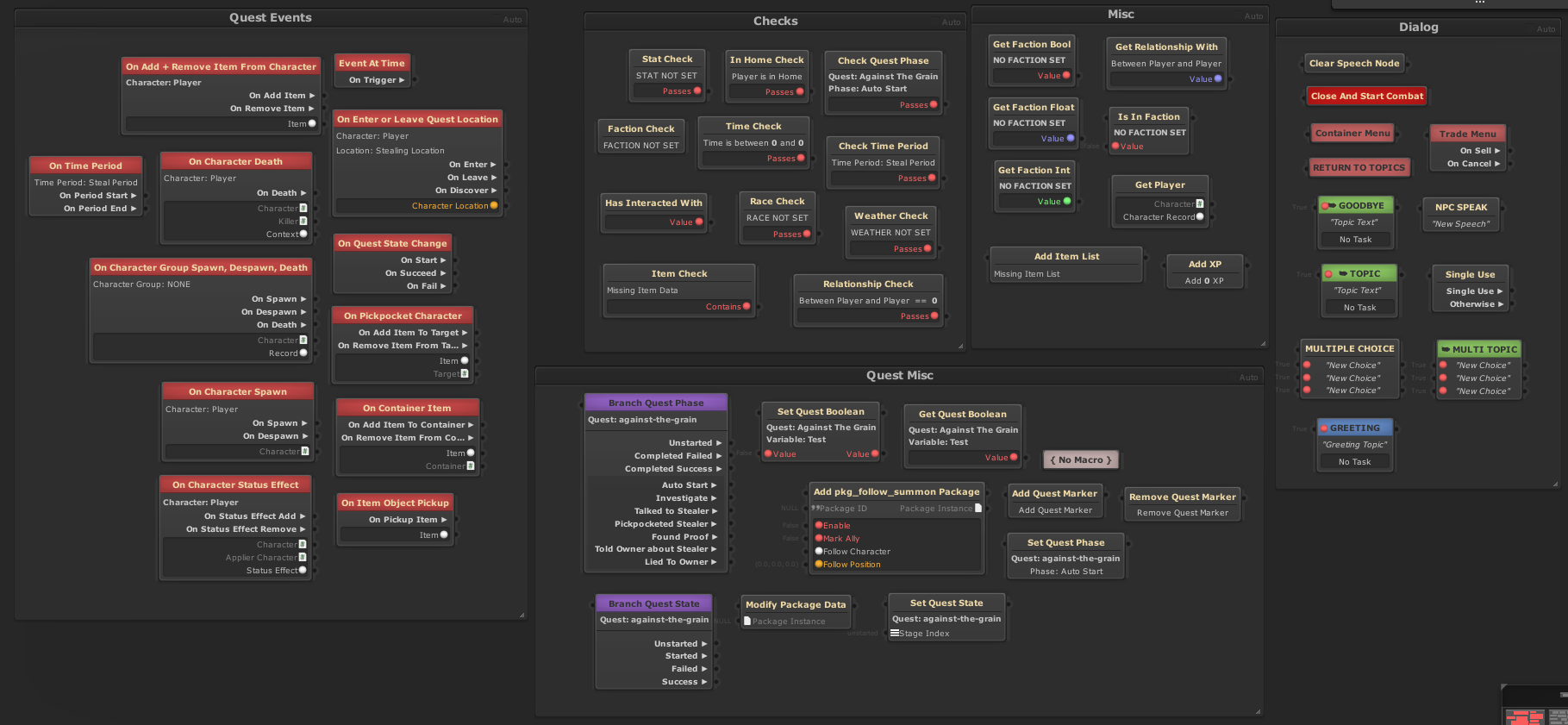The image size is (1568, 725).
Task: Click the red input port on GREETING node
Action: click(x=1324, y=428)
